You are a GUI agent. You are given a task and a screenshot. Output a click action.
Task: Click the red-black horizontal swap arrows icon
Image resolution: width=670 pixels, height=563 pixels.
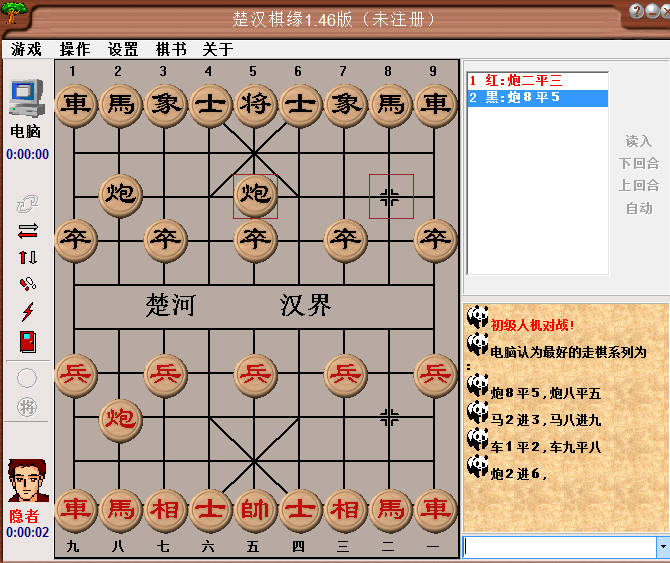tap(27, 231)
